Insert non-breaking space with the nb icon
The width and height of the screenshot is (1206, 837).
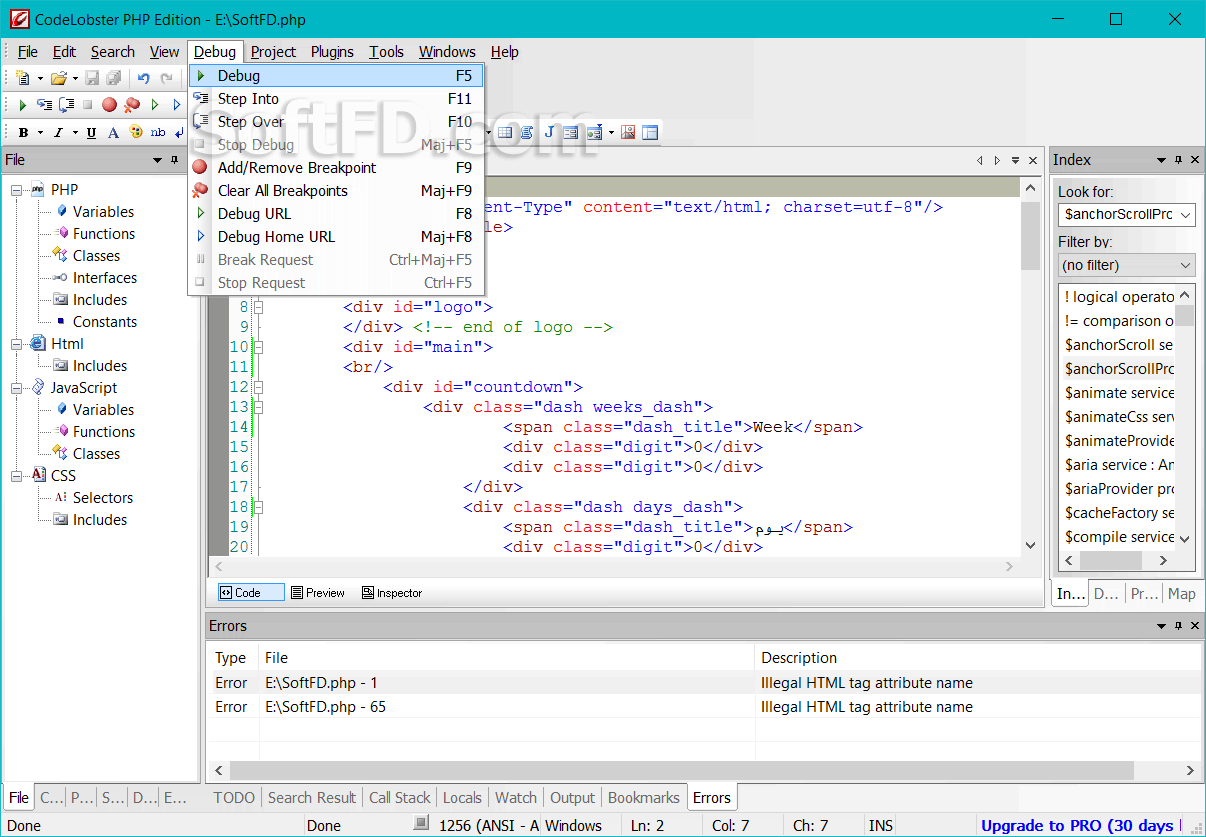pyautogui.click(x=158, y=132)
